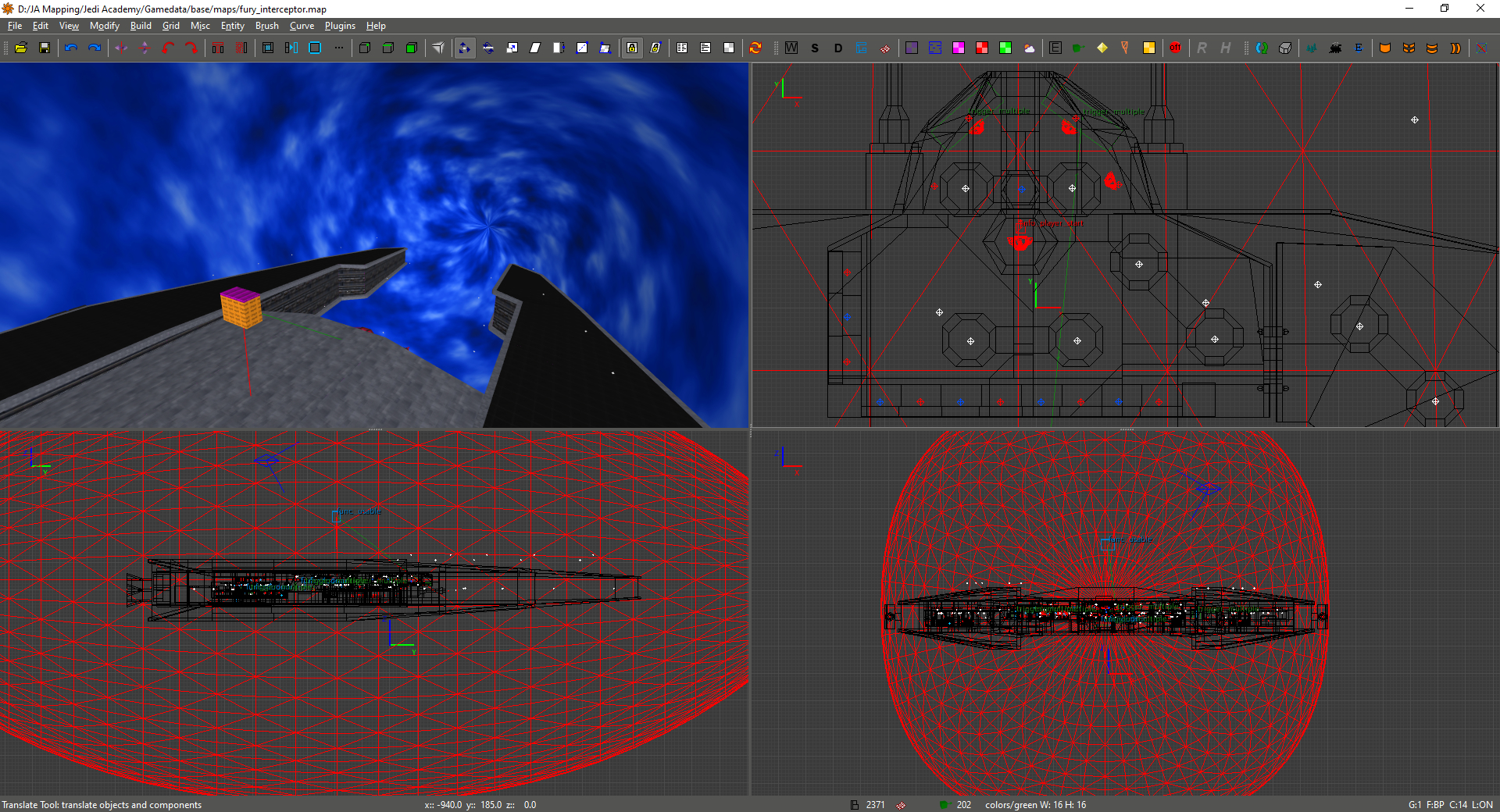Image resolution: width=1500 pixels, height=812 pixels.
Task: Open the Curve menu
Action: coord(302,26)
